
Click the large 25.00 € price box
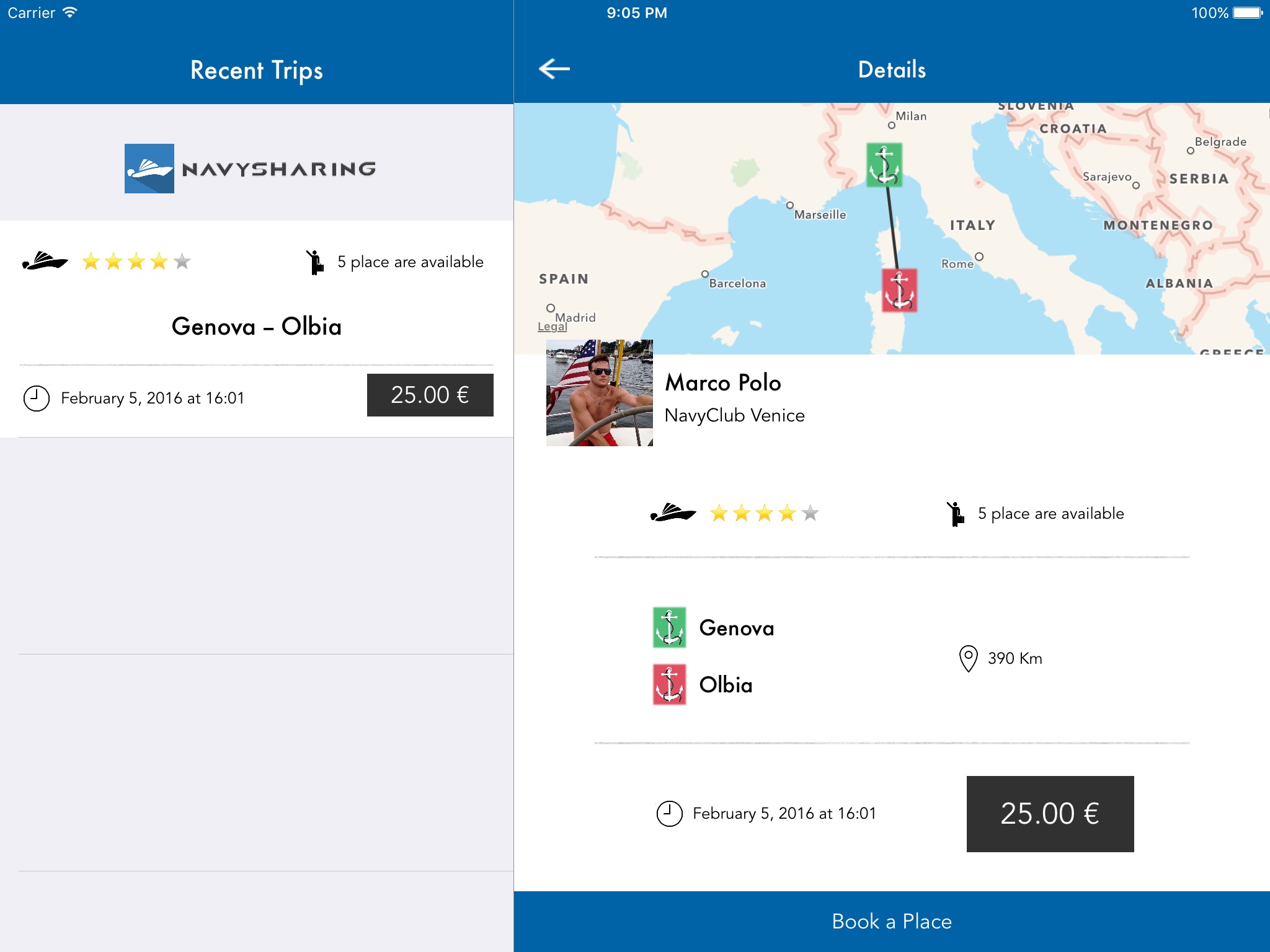pyautogui.click(x=1049, y=814)
